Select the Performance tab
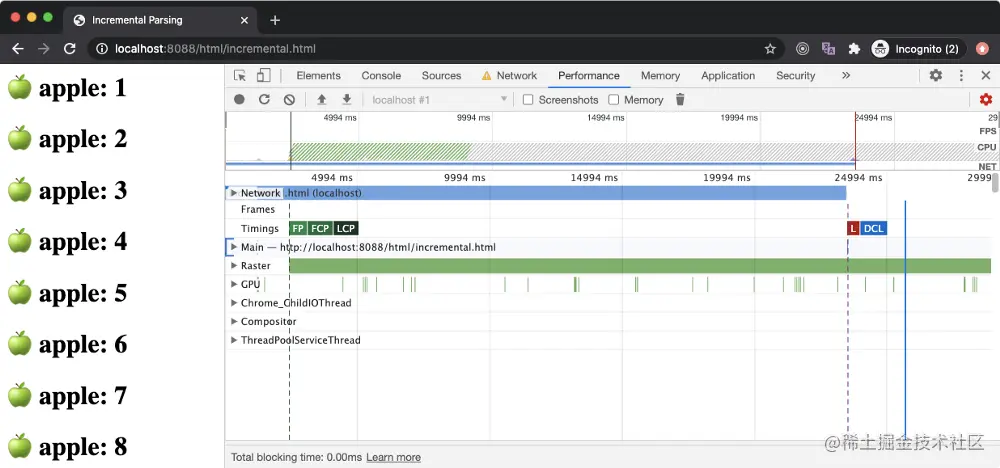Screen dimensions: 1000x468 (589, 75)
